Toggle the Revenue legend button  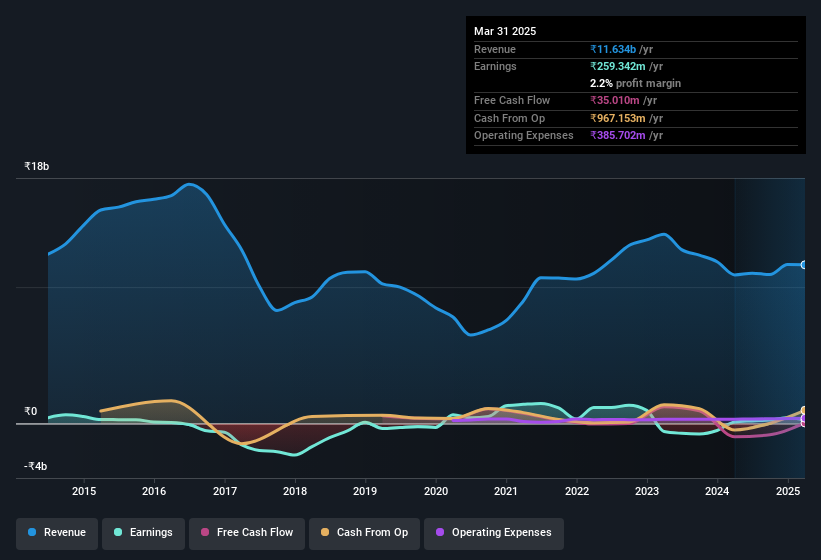pos(57,533)
